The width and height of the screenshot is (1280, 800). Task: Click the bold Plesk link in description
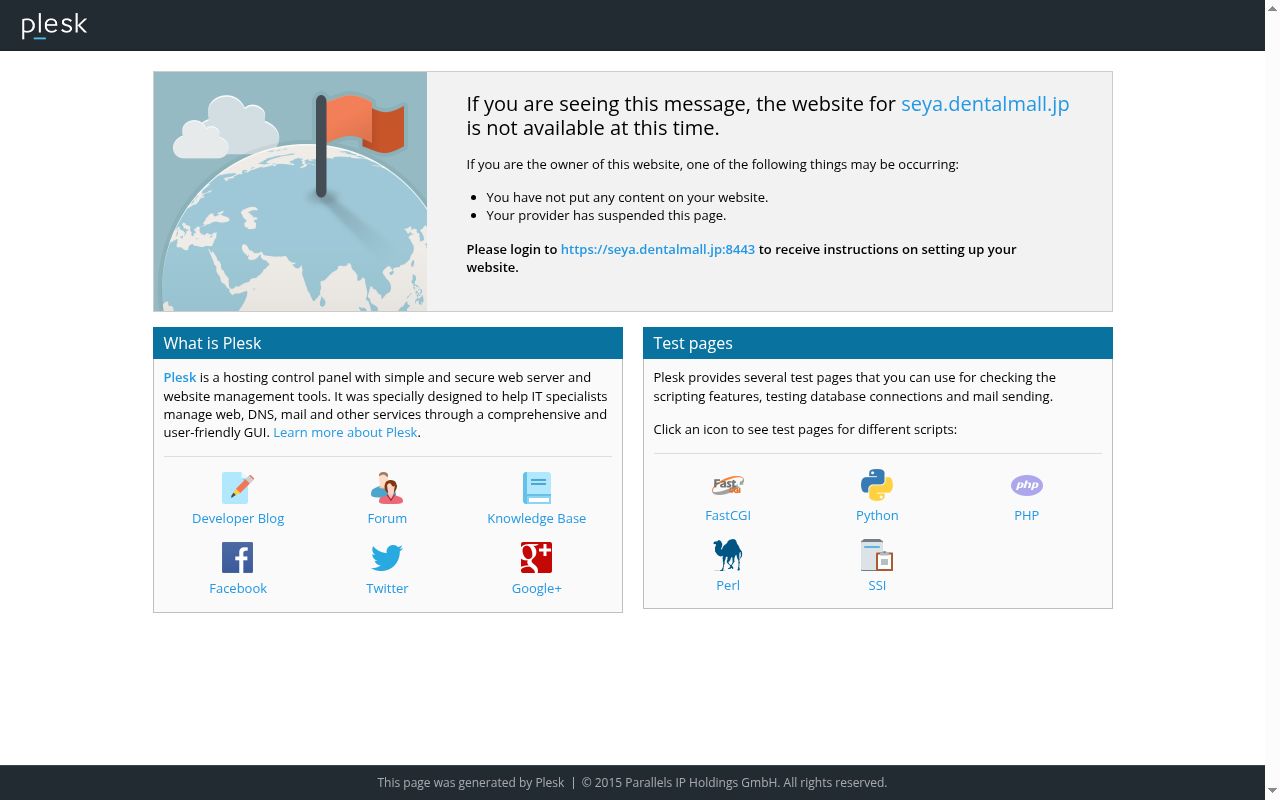[180, 377]
